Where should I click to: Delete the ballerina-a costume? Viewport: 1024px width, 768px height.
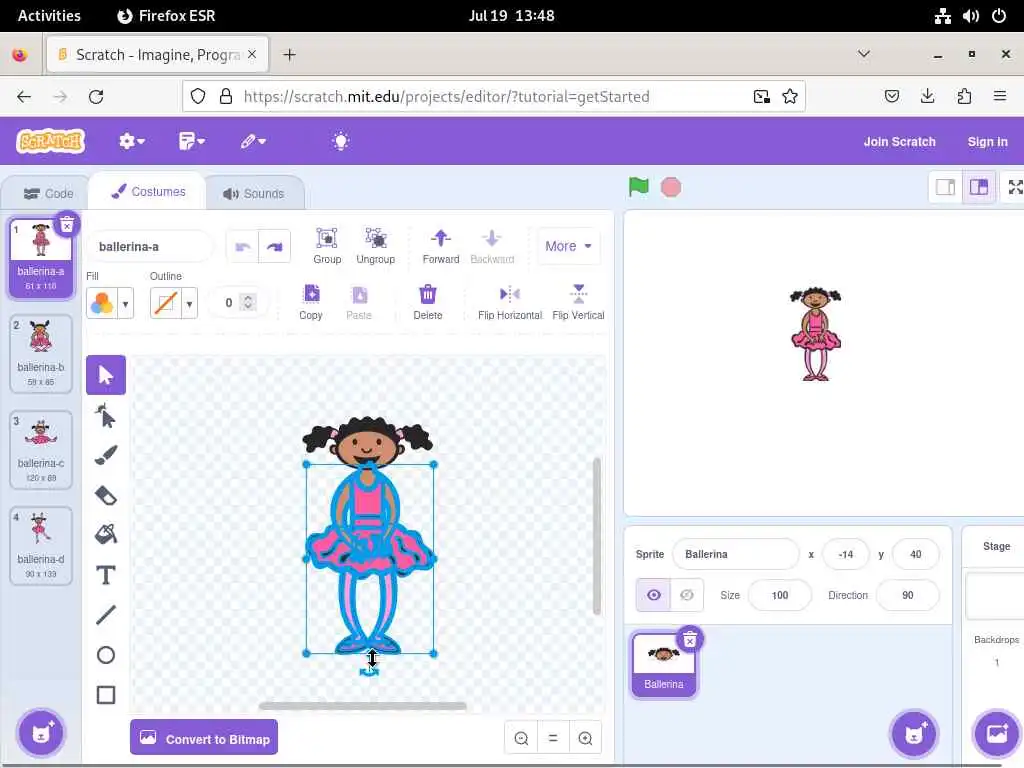(67, 225)
